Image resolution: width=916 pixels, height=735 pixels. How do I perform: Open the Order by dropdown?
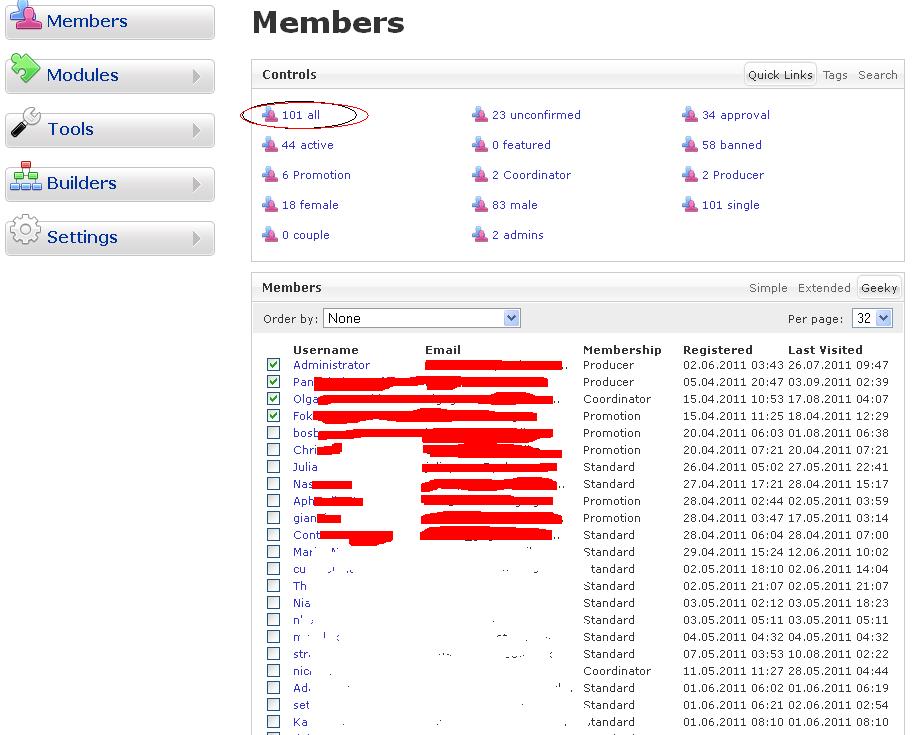point(422,318)
